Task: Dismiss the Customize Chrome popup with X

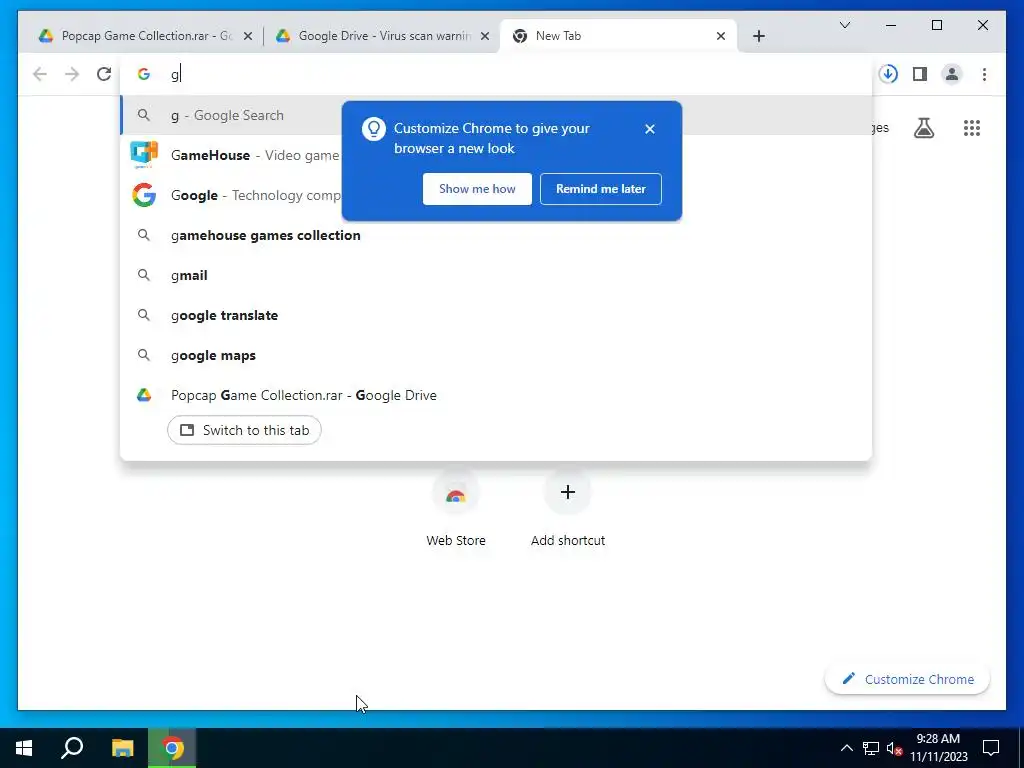Action: 650,129
